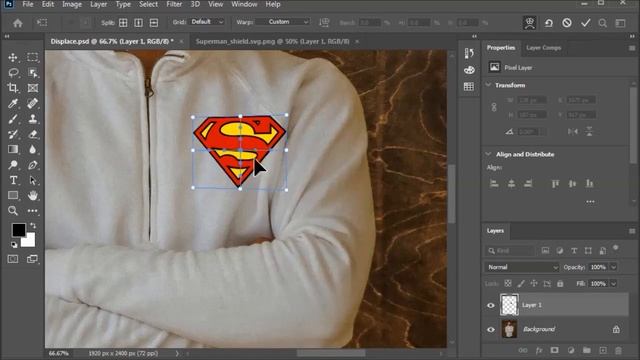Commit the warp transform with checkmark
640x360 pixels.
click(586, 23)
